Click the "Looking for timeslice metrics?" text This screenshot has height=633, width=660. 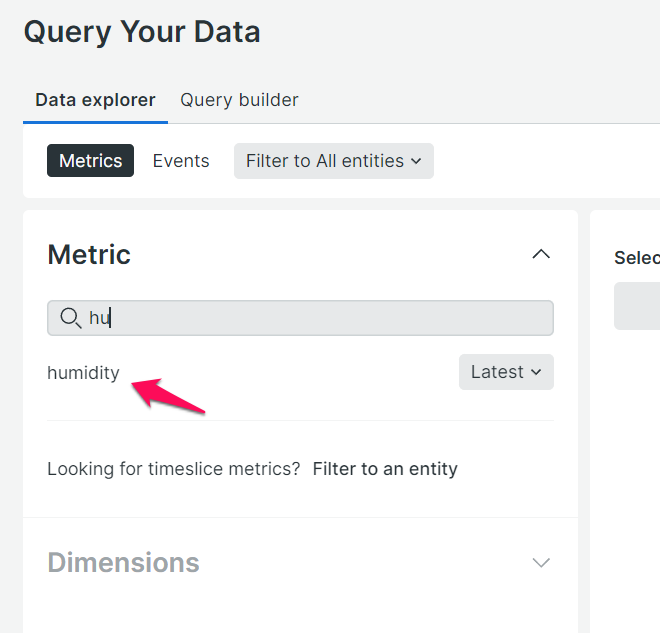173,469
